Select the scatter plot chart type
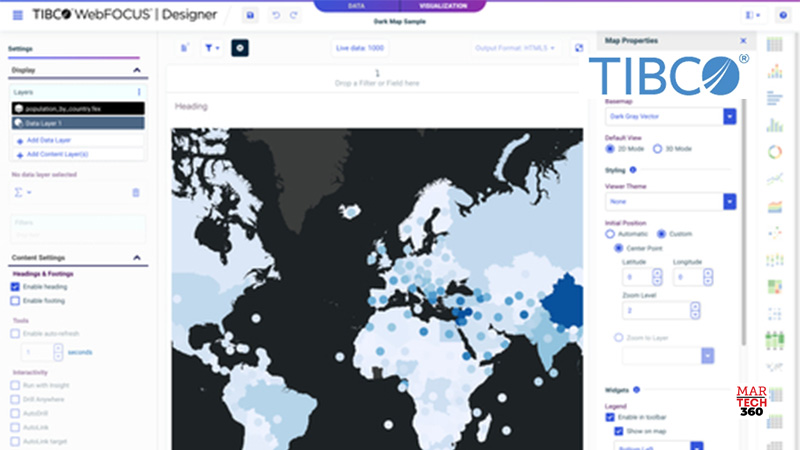The height and width of the screenshot is (450, 800). pos(774,233)
